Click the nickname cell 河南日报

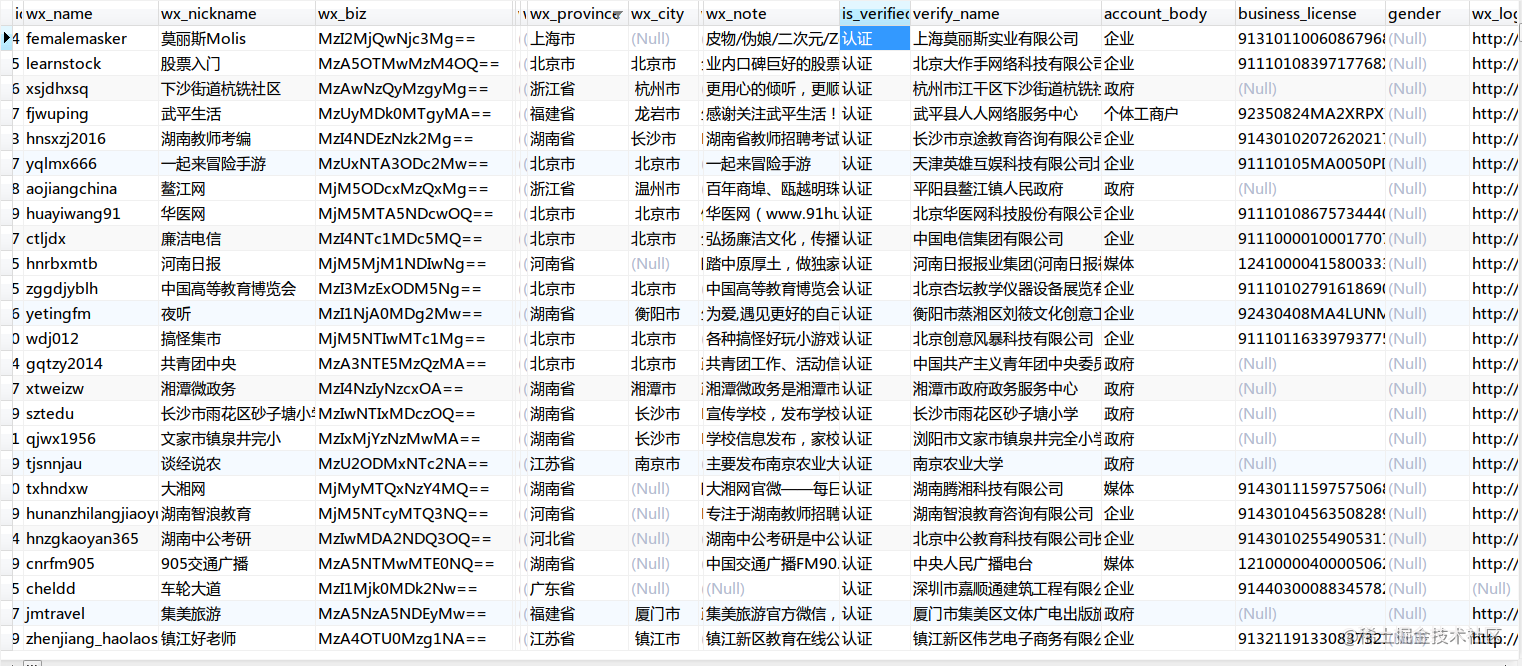click(237, 264)
